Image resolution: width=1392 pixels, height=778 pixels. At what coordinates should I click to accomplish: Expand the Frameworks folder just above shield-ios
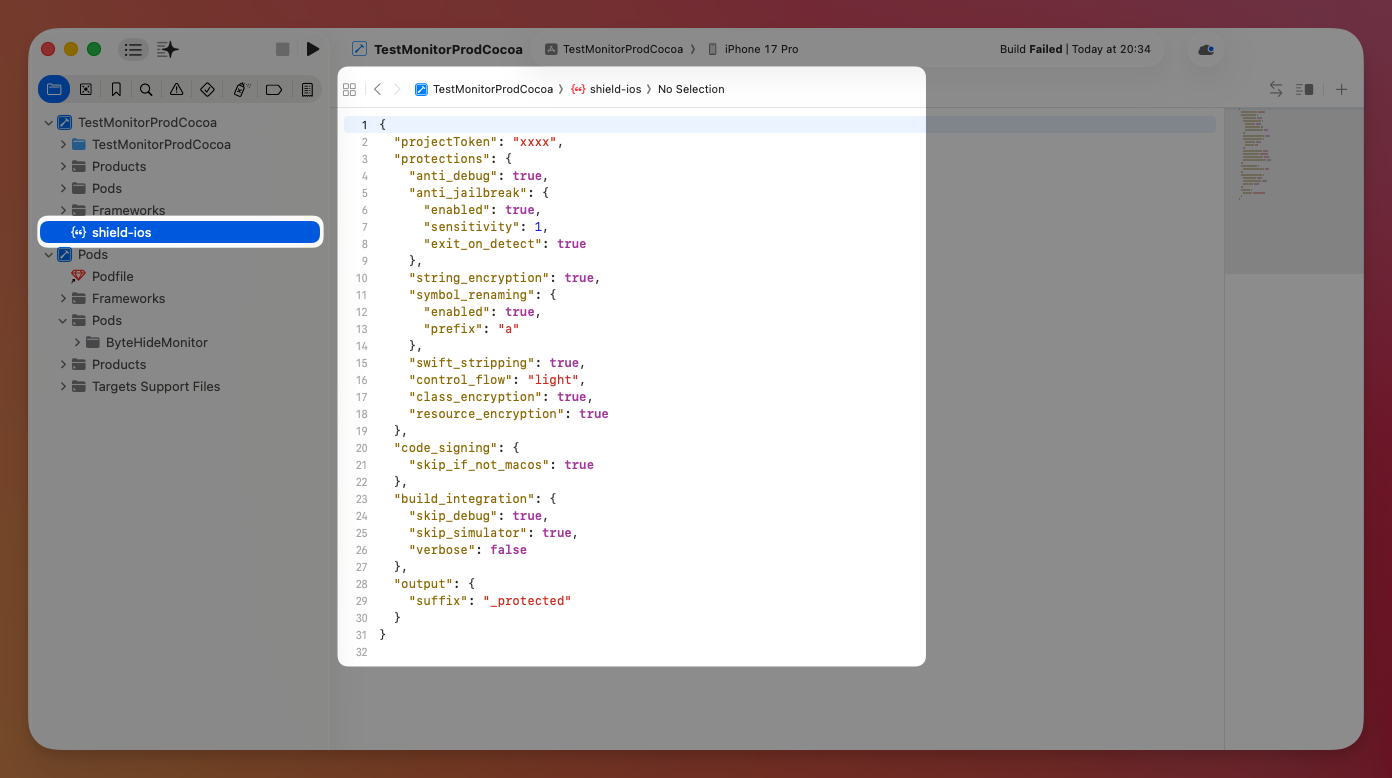point(63,211)
